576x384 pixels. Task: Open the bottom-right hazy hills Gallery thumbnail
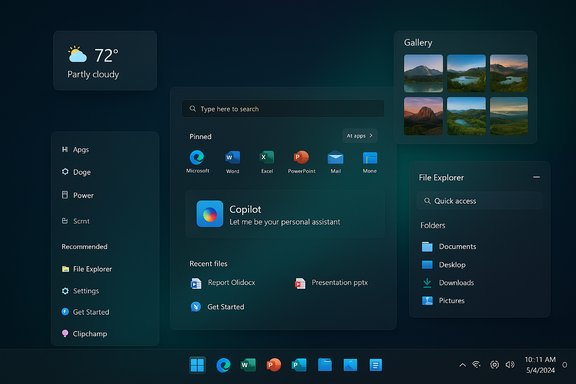pyautogui.click(x=509, y=116)
